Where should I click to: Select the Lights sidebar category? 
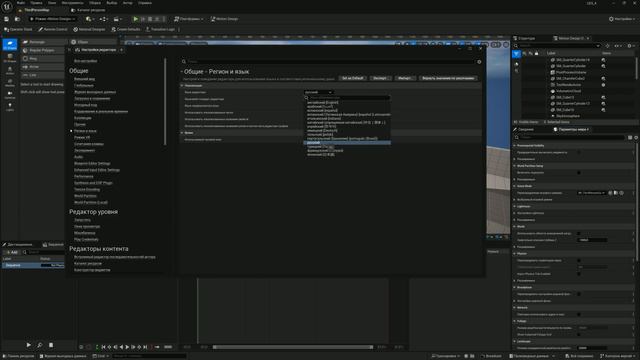click(x=10, y=107)
